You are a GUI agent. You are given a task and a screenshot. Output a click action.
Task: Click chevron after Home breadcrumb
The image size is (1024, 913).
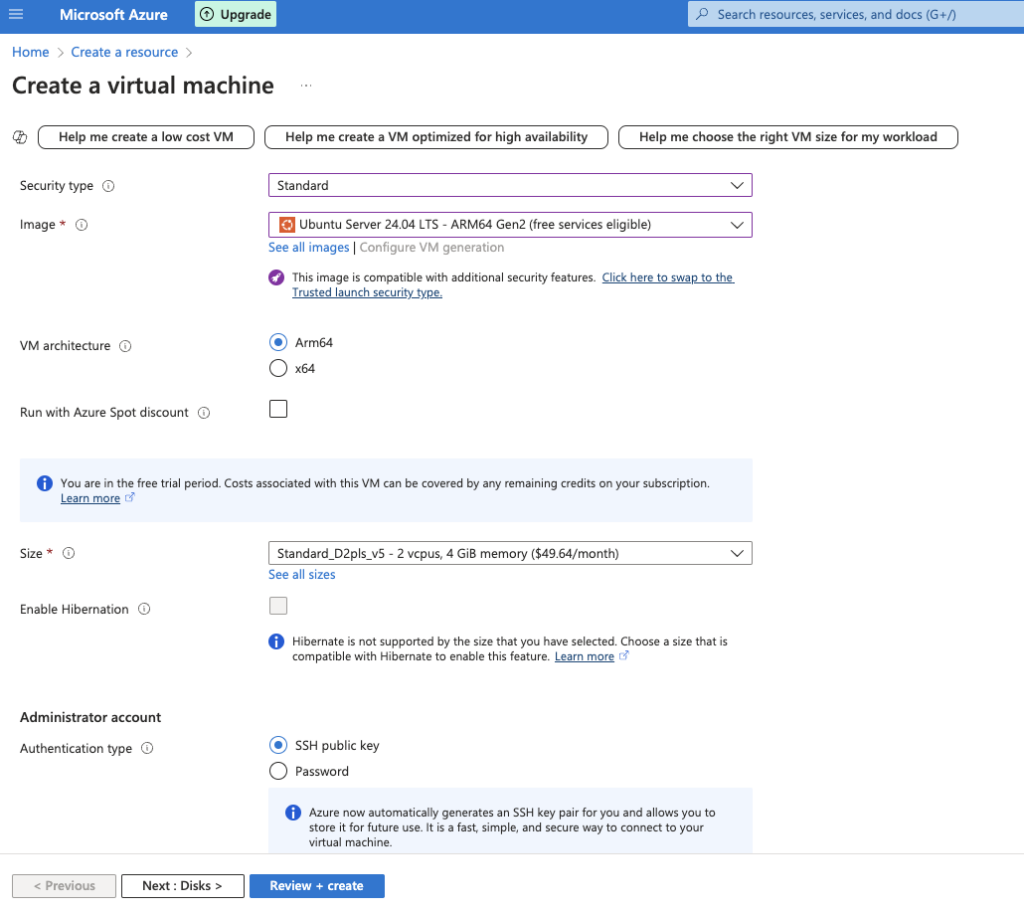[60, 53]
